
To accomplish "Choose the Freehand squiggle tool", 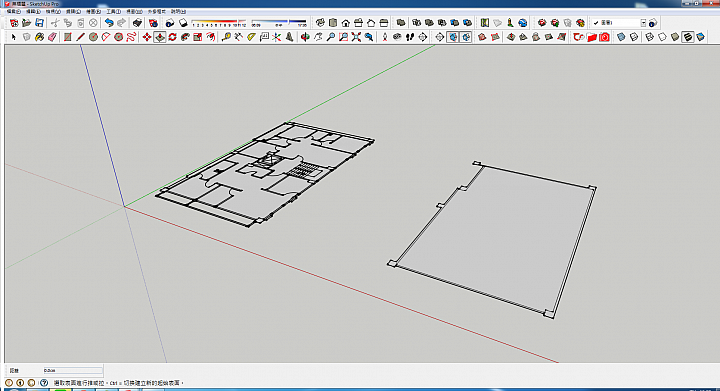I will coord(131,37).
